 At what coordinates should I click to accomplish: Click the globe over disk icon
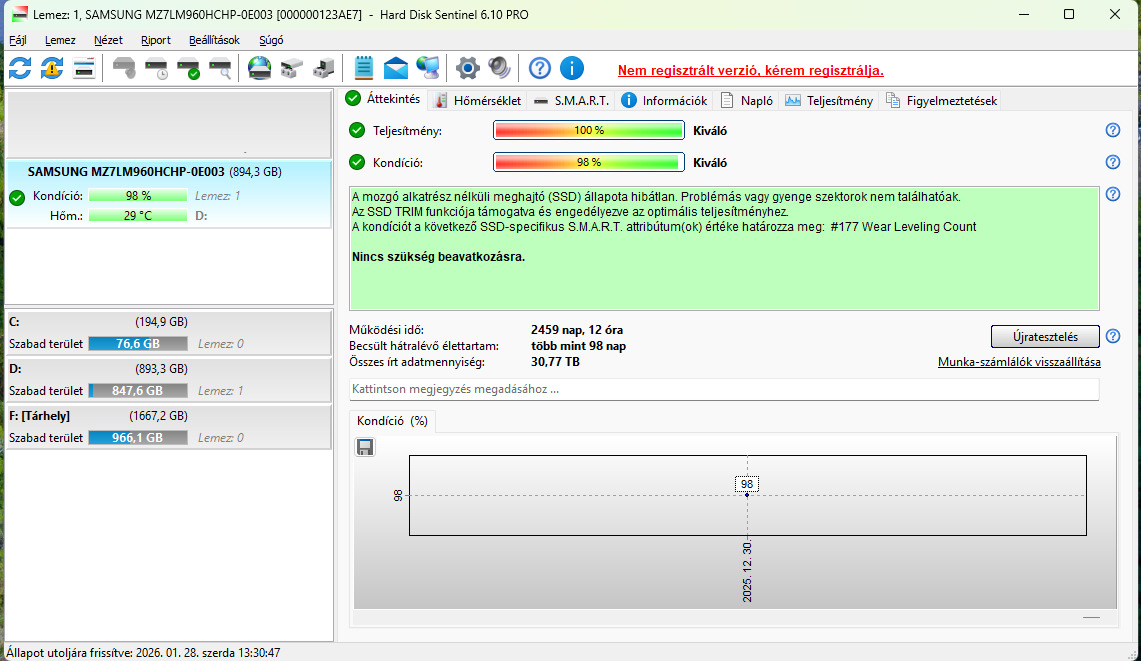pos(260,68)
